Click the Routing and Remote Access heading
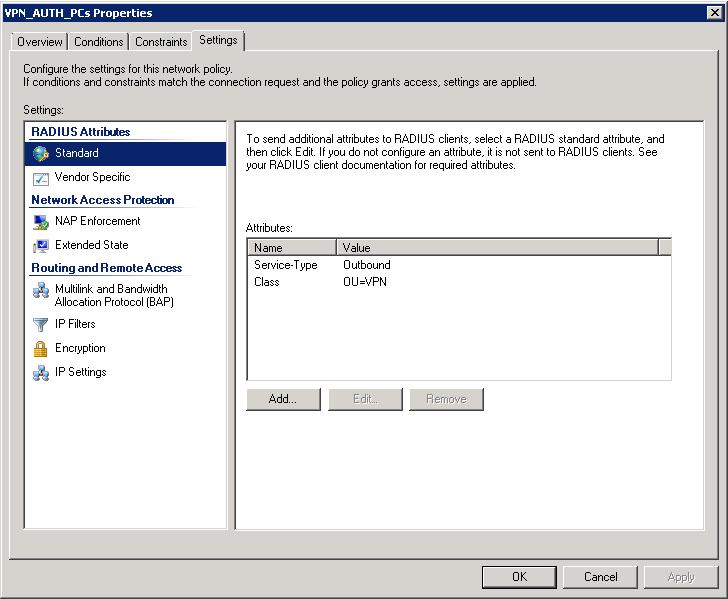The width and height of the screenshot is (728, 599). coord(106,268)
